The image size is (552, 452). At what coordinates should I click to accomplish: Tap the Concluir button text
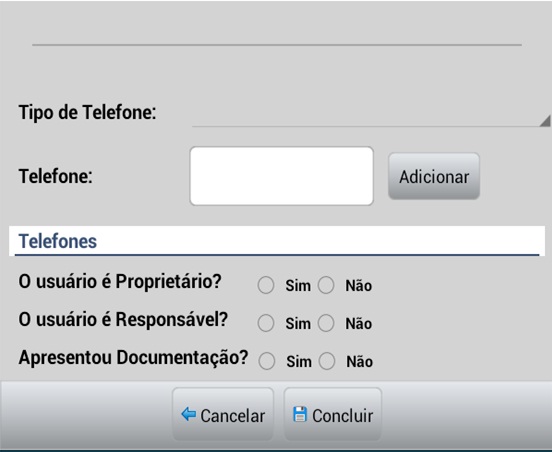pos(343,416)
